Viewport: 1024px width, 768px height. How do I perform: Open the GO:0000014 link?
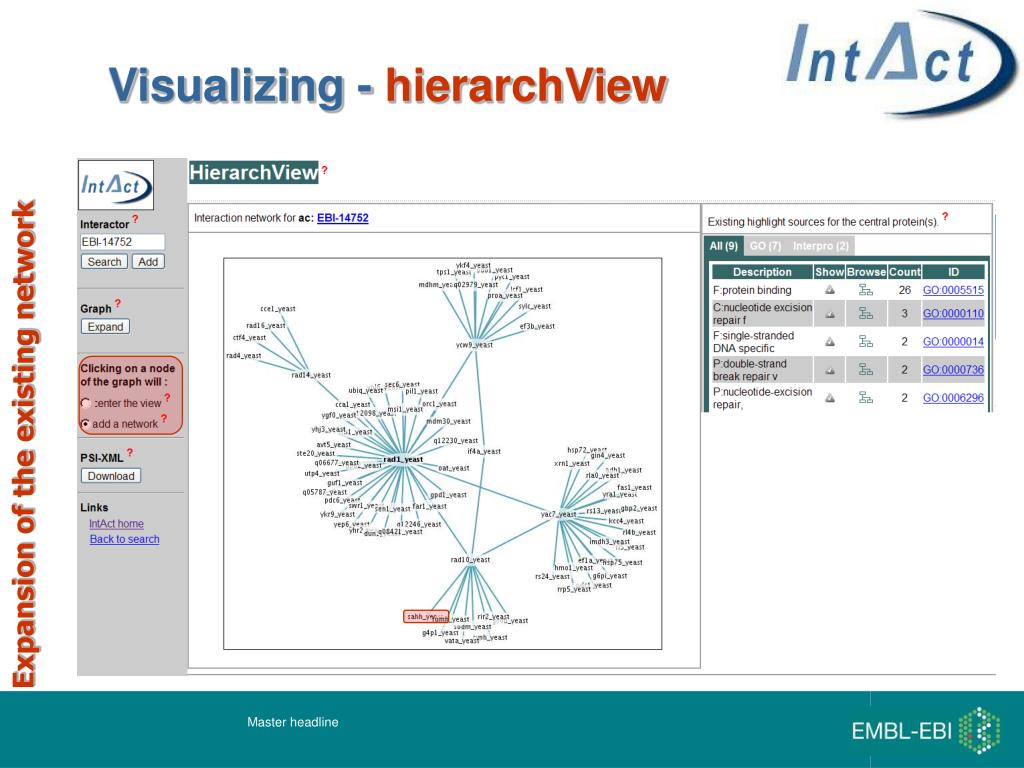(x=953, y=342)
